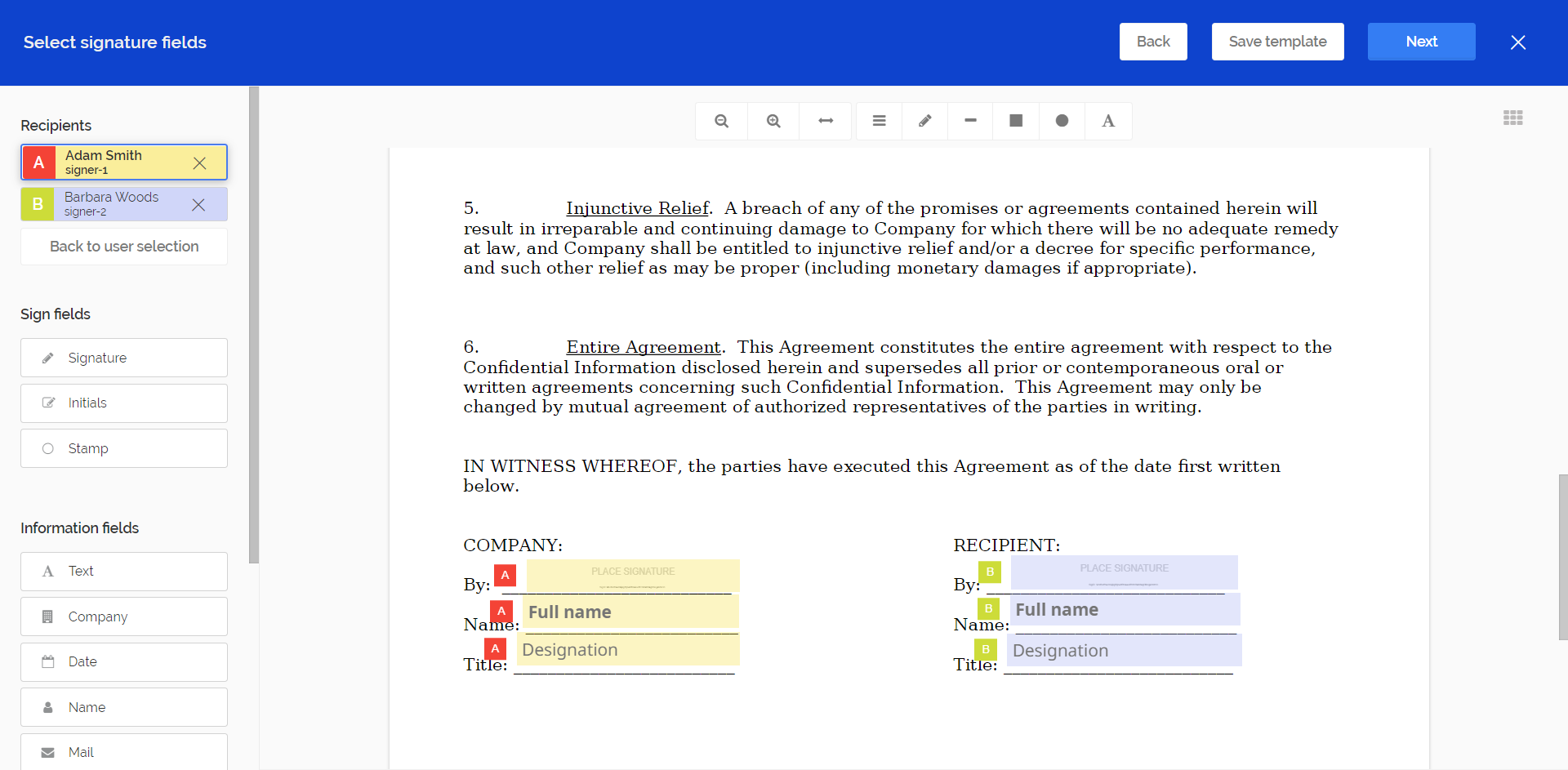The width and height of the screenshot is (1568, 770).
Task: Select the circle shape tool
Action: [1062, 121]
